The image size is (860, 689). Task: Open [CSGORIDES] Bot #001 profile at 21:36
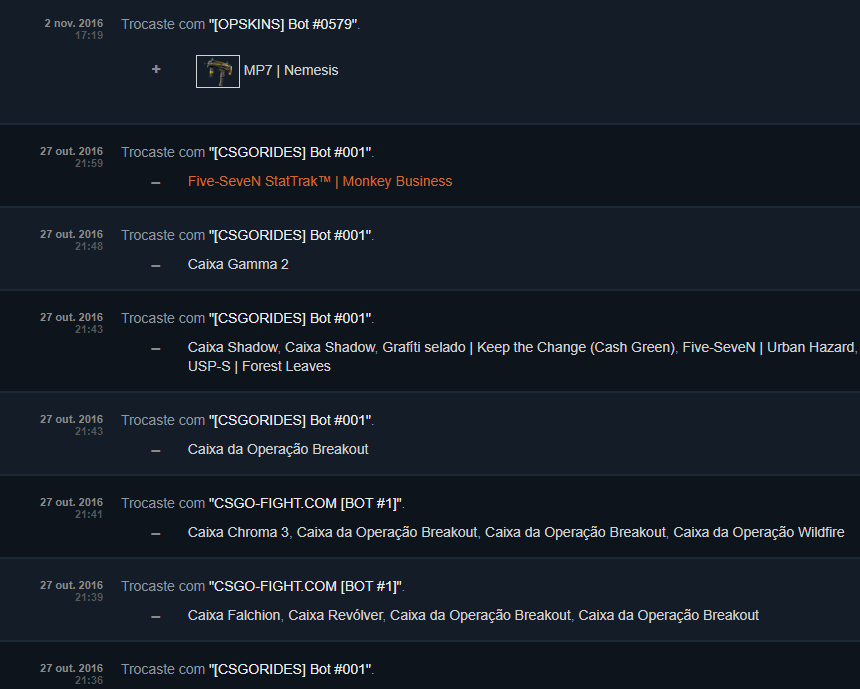click(290, 670)
